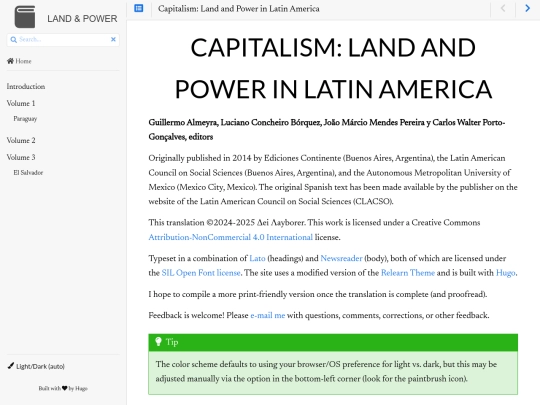Click the search magnifier icon

click(x=13, y=40)
